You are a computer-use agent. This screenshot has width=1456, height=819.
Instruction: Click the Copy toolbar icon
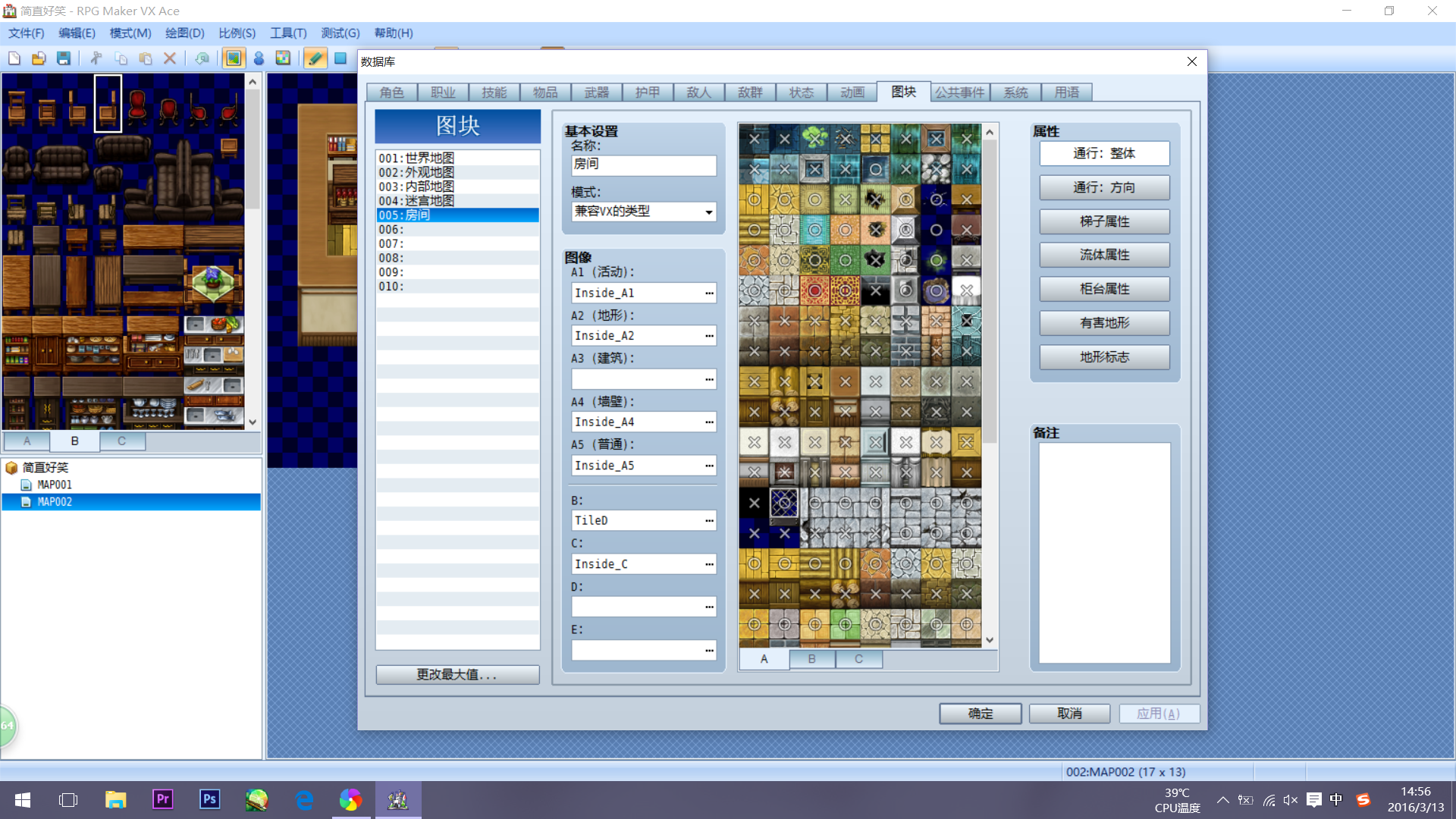click(x=121, y=58)
